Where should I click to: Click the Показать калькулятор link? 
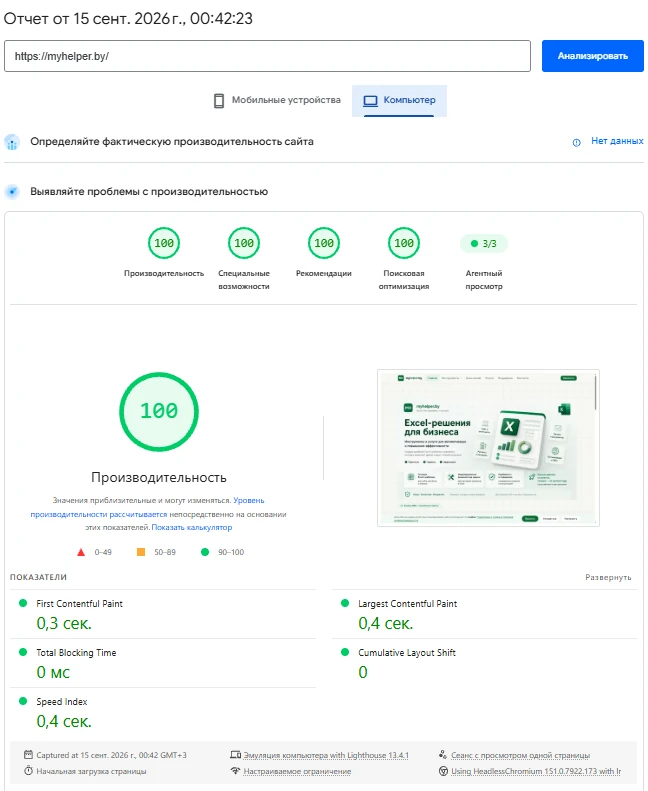click(x=192, y=527)
